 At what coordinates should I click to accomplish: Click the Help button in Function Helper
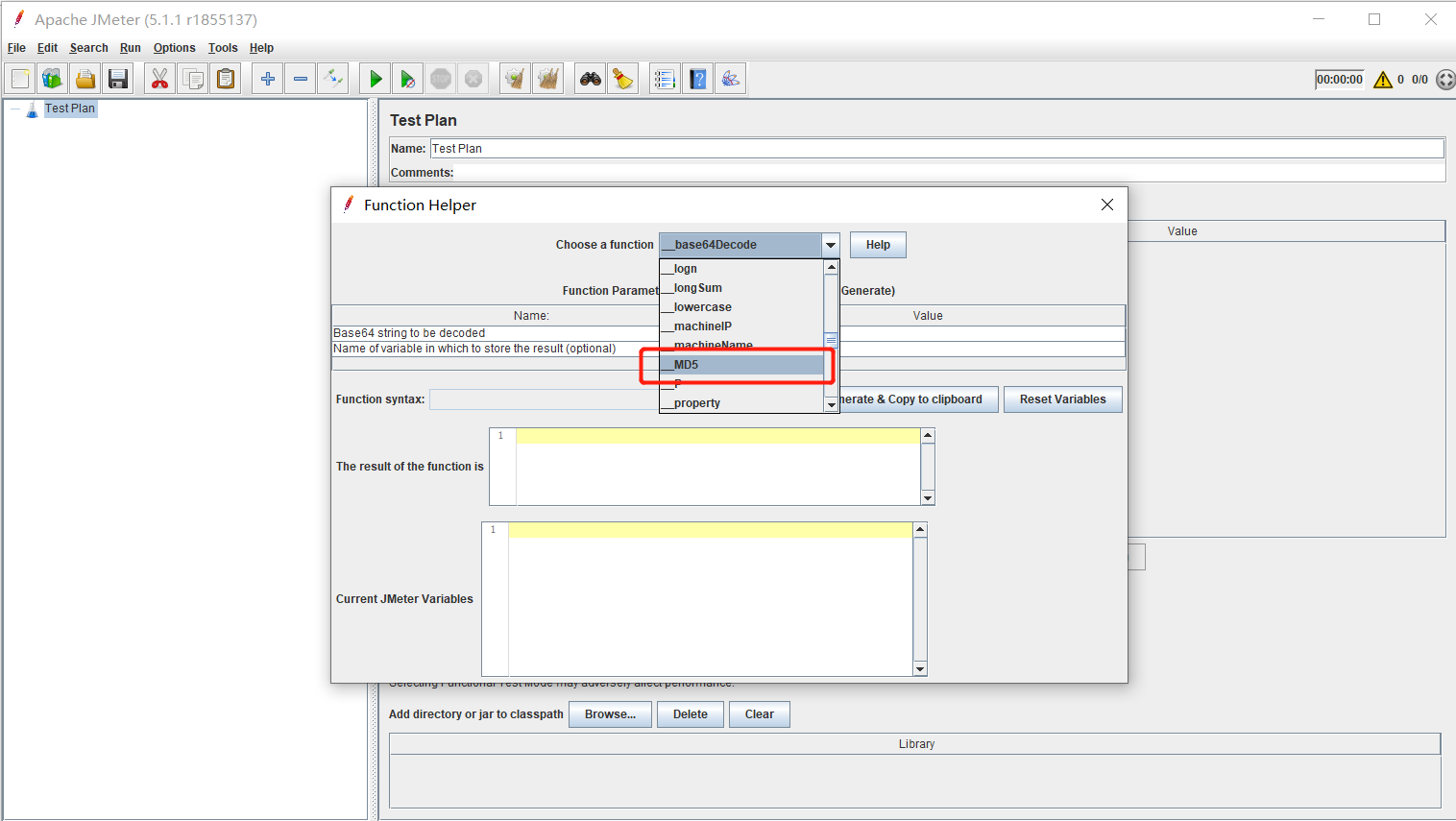[x=878, y=245]
